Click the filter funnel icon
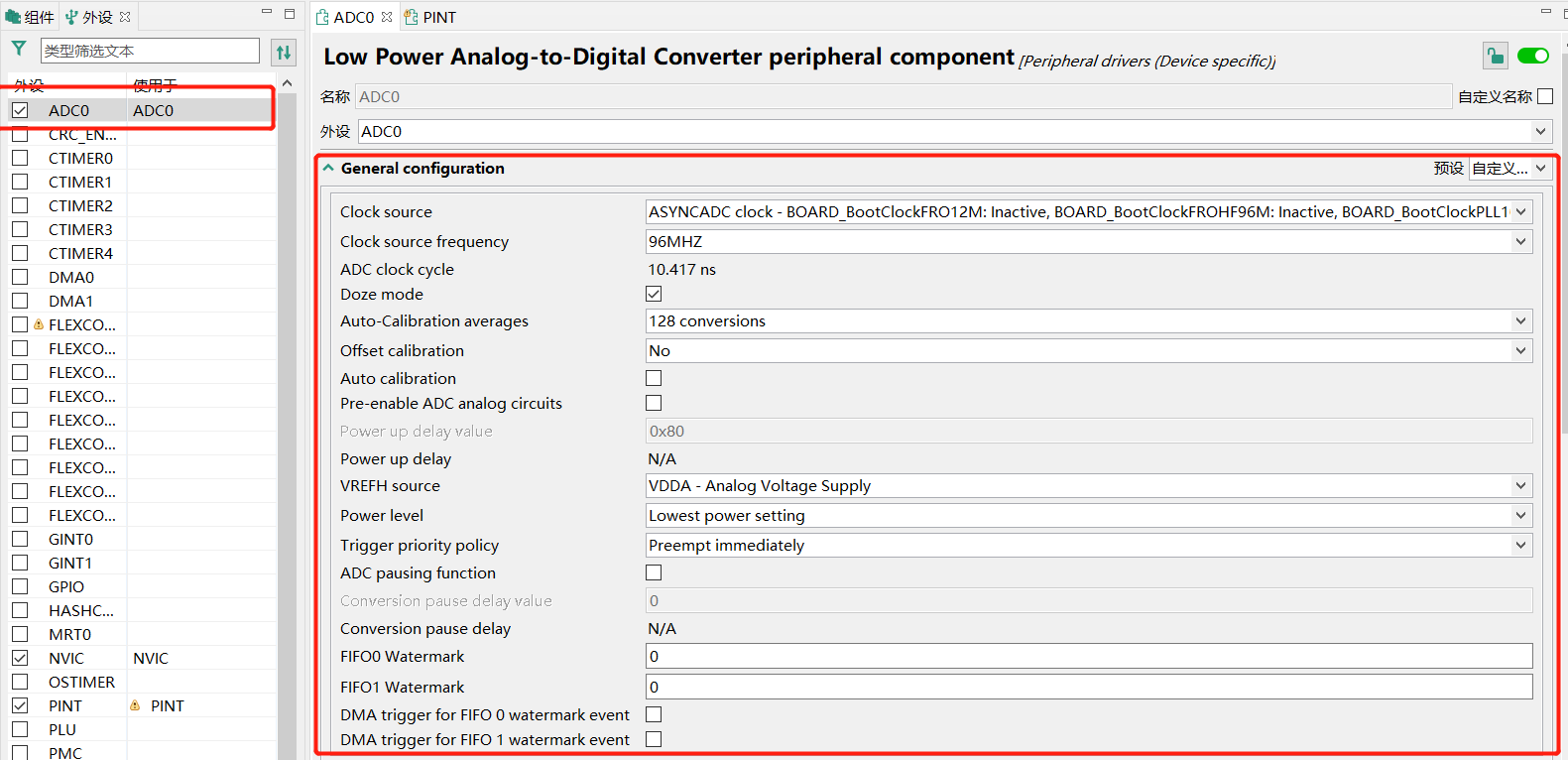1568x760 pixels. (x=19, y=49)
